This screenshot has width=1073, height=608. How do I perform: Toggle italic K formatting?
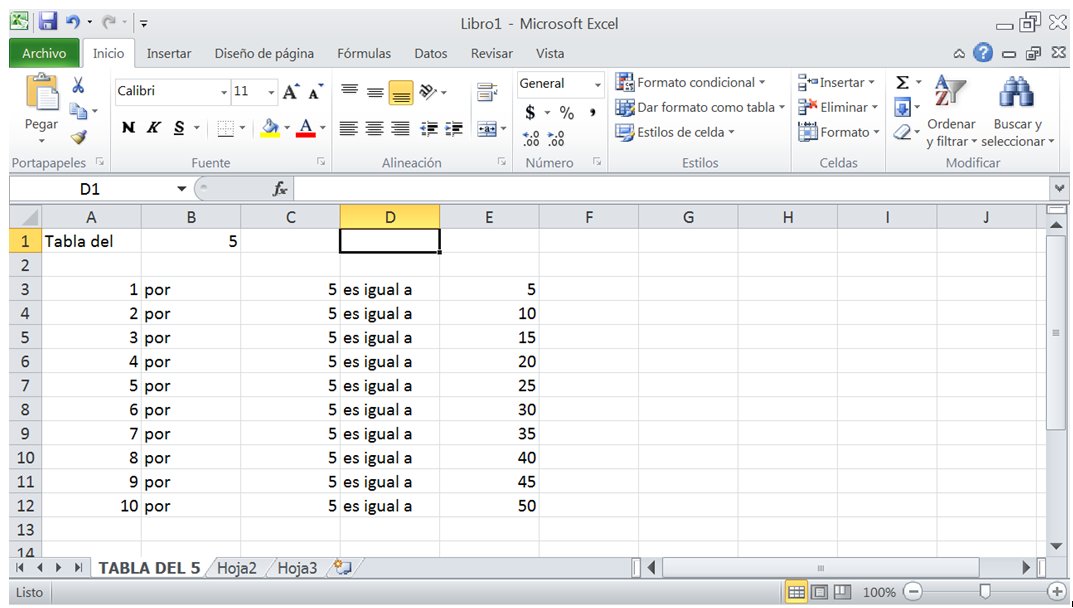[153, 128]
